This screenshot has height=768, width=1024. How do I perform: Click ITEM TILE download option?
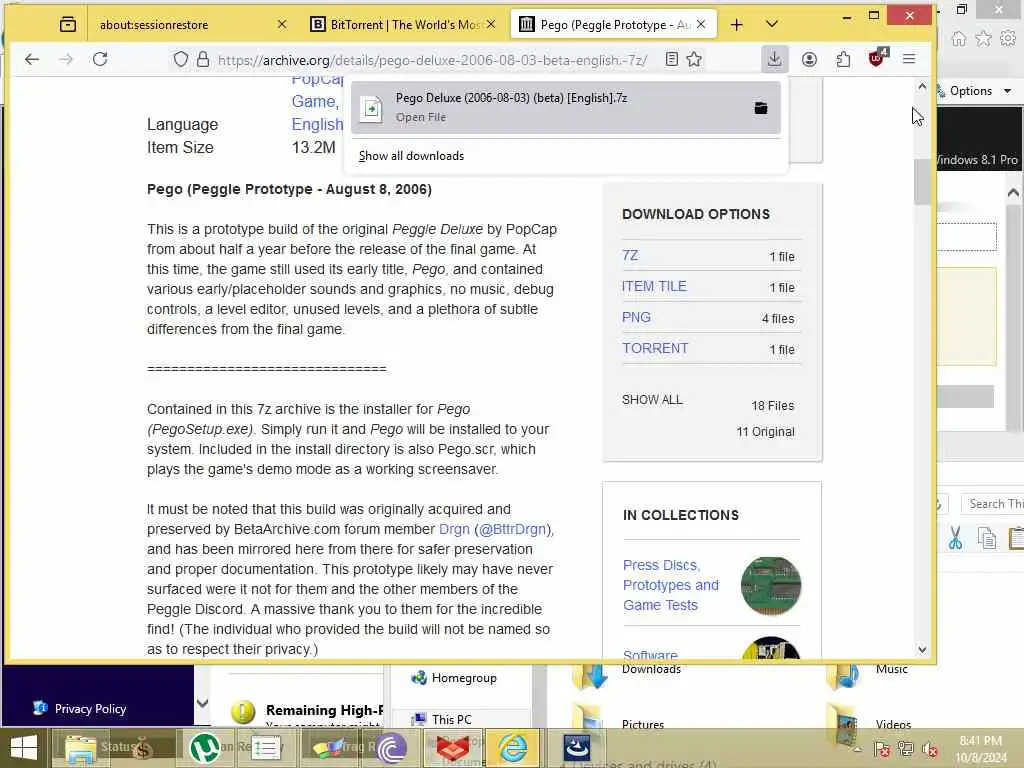pyautogui.click(x=654, y=287)
